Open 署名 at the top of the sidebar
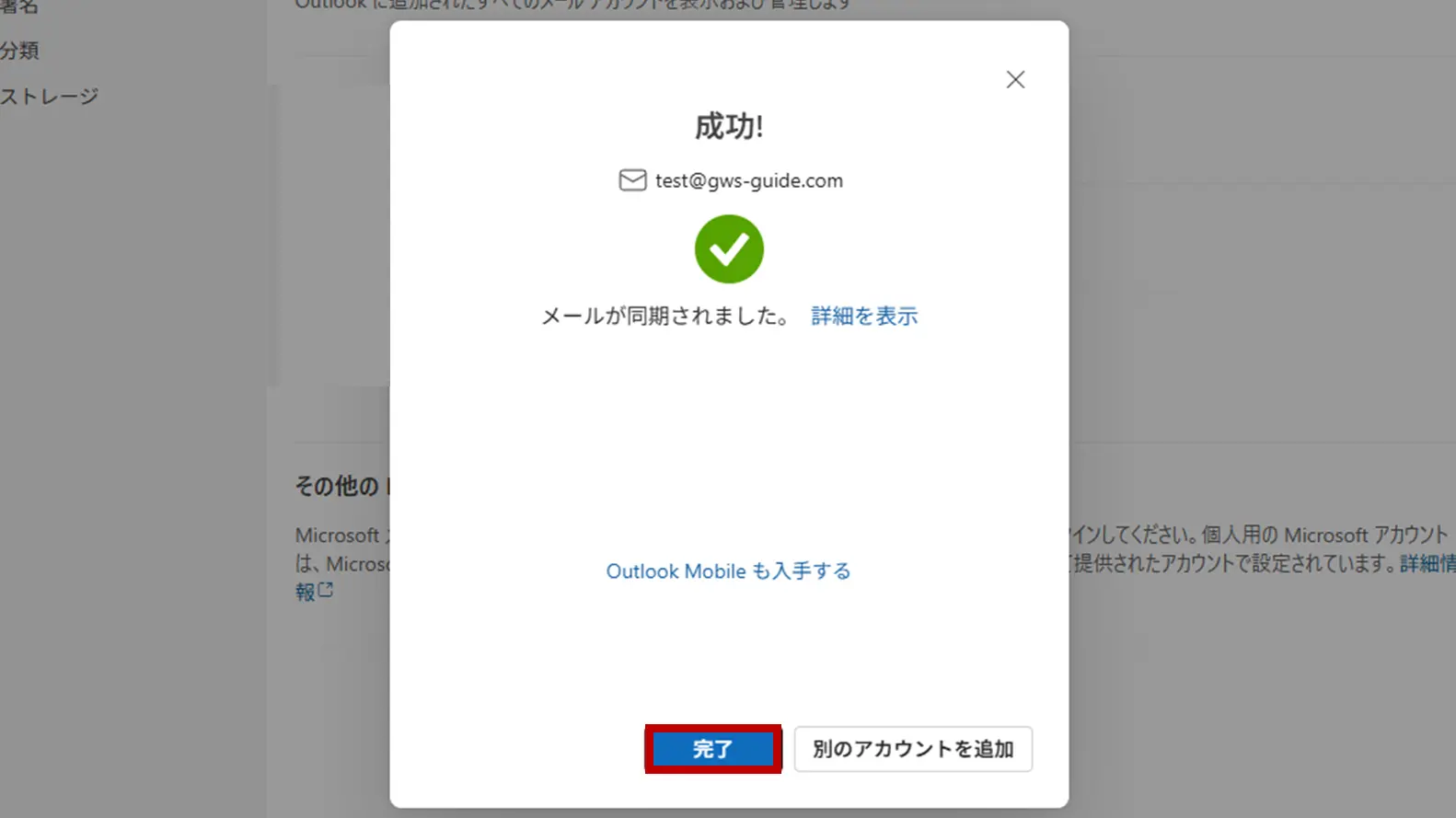This screenshot has height=818, width=1456. click(x=19, y=6)
